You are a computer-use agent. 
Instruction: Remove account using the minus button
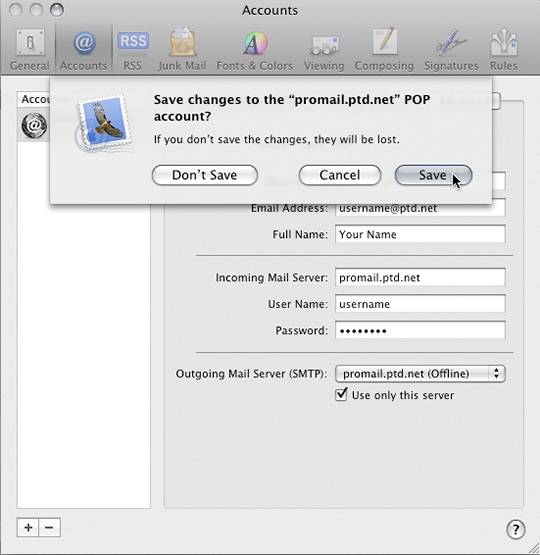(50, 527)
